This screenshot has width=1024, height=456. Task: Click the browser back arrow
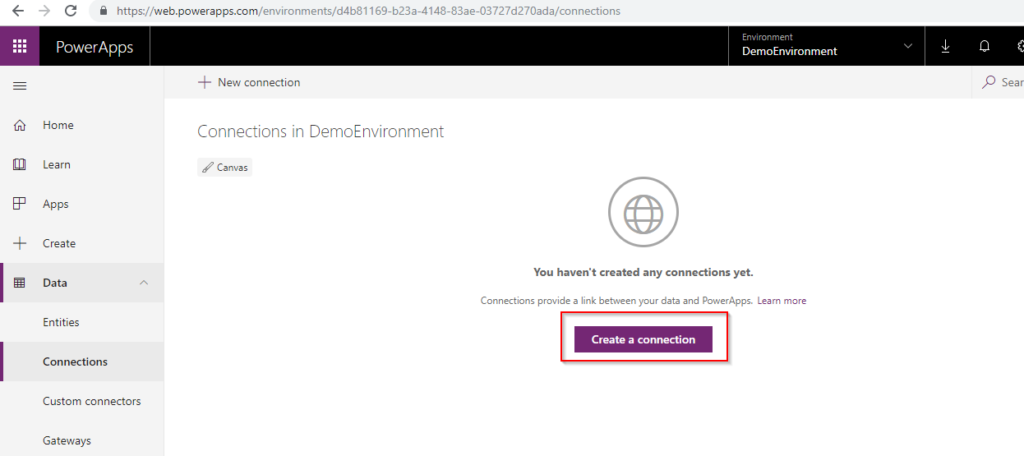(x=18, y=10)
